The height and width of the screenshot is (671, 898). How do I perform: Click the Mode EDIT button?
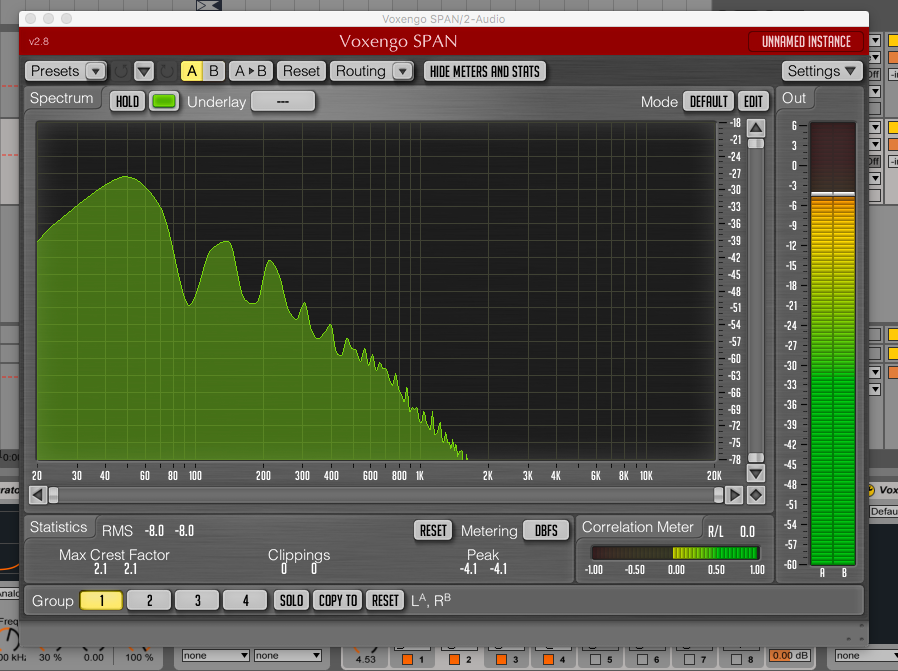click(x=753, y=101)
